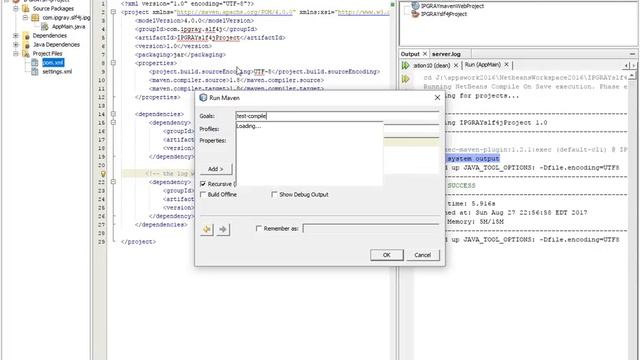Viewport: 640px width, 360px height.
Task: Collapse the first dependency code fold
Action: coord(113,122)
